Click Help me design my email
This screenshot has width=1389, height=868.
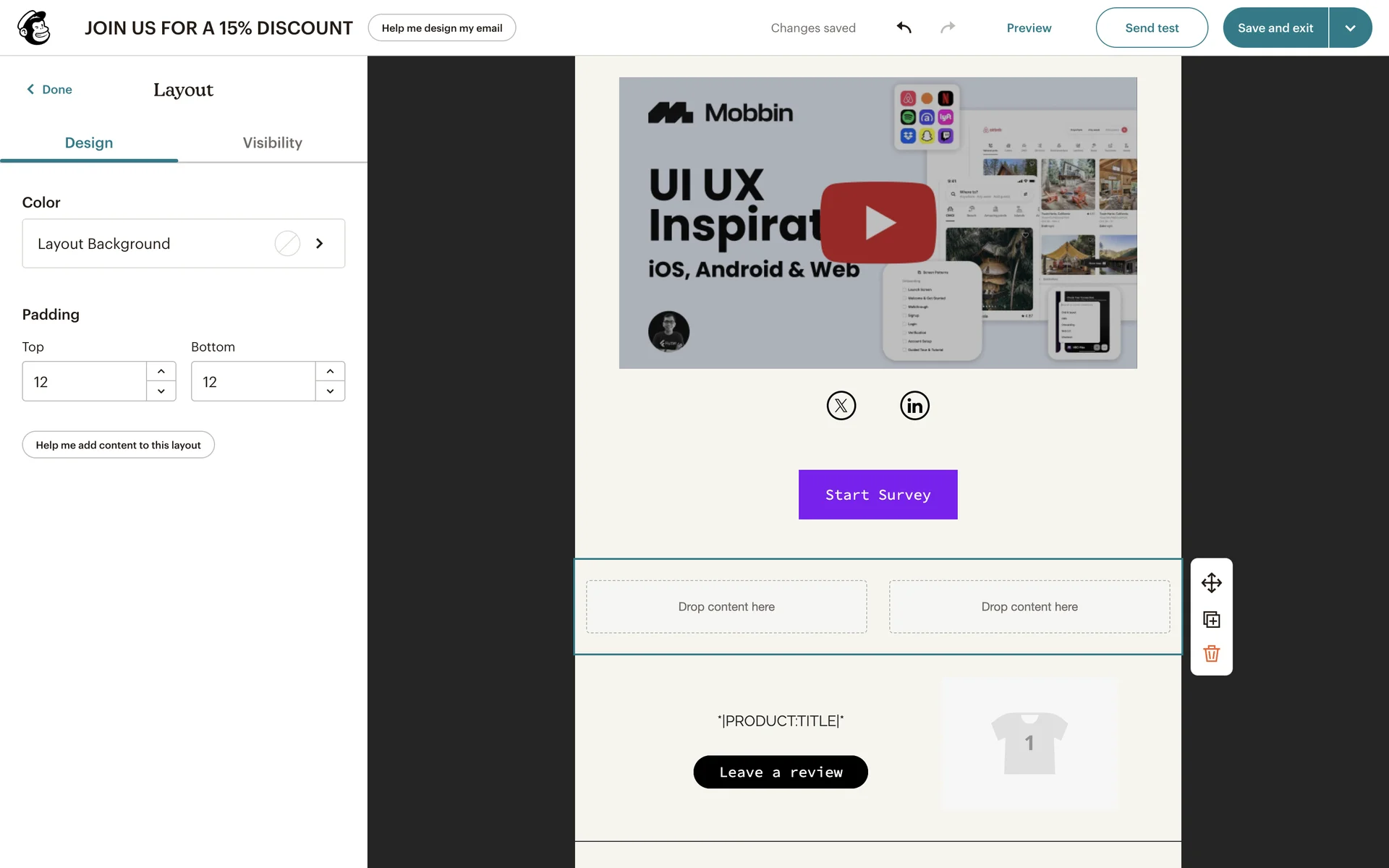pos(441,27)
